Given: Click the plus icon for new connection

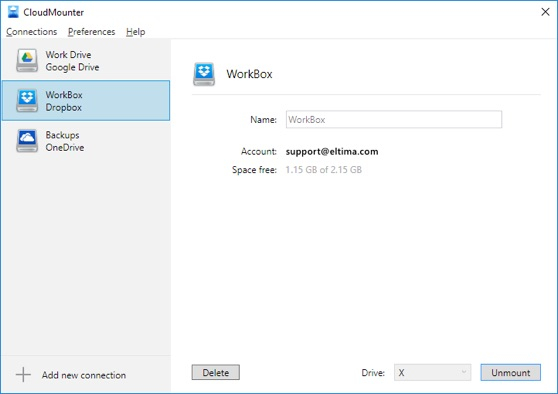Looking at the screenshot, I should click(23, 375).
